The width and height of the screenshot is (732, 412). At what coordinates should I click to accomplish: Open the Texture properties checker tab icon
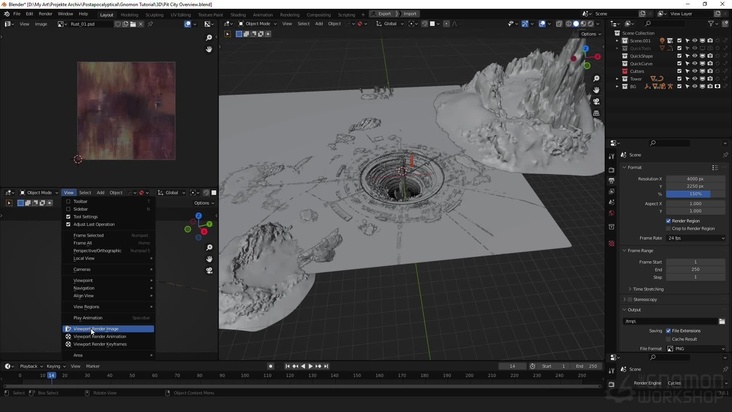tap(612, 244)
